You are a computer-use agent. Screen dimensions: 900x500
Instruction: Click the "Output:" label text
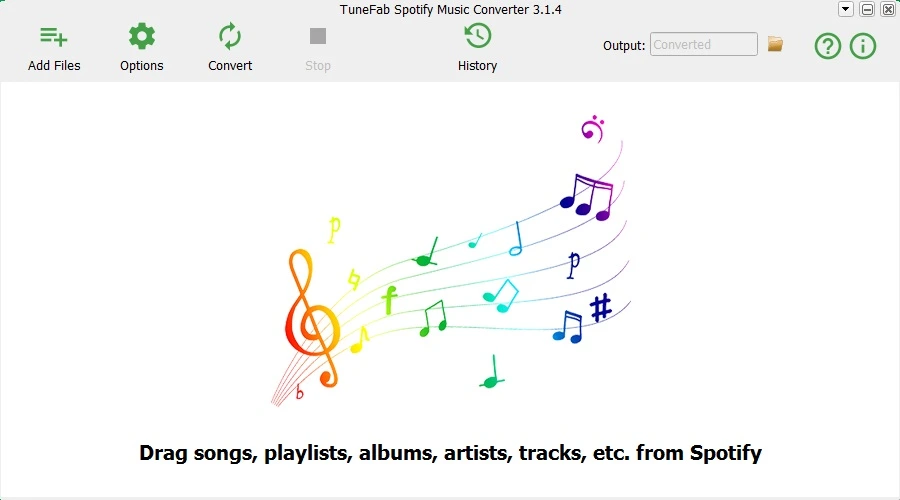coord(624,45)
